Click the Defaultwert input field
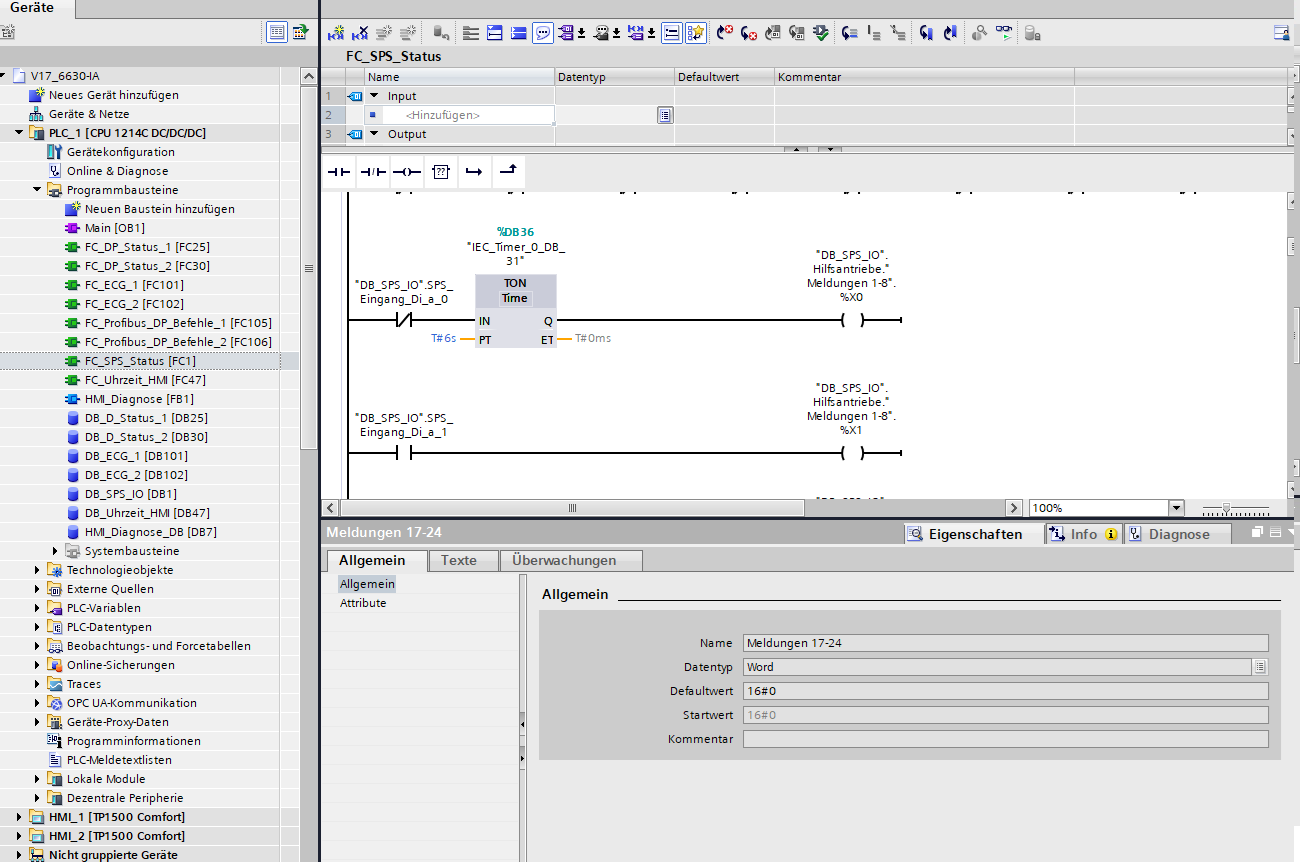 coord(1005,691)
